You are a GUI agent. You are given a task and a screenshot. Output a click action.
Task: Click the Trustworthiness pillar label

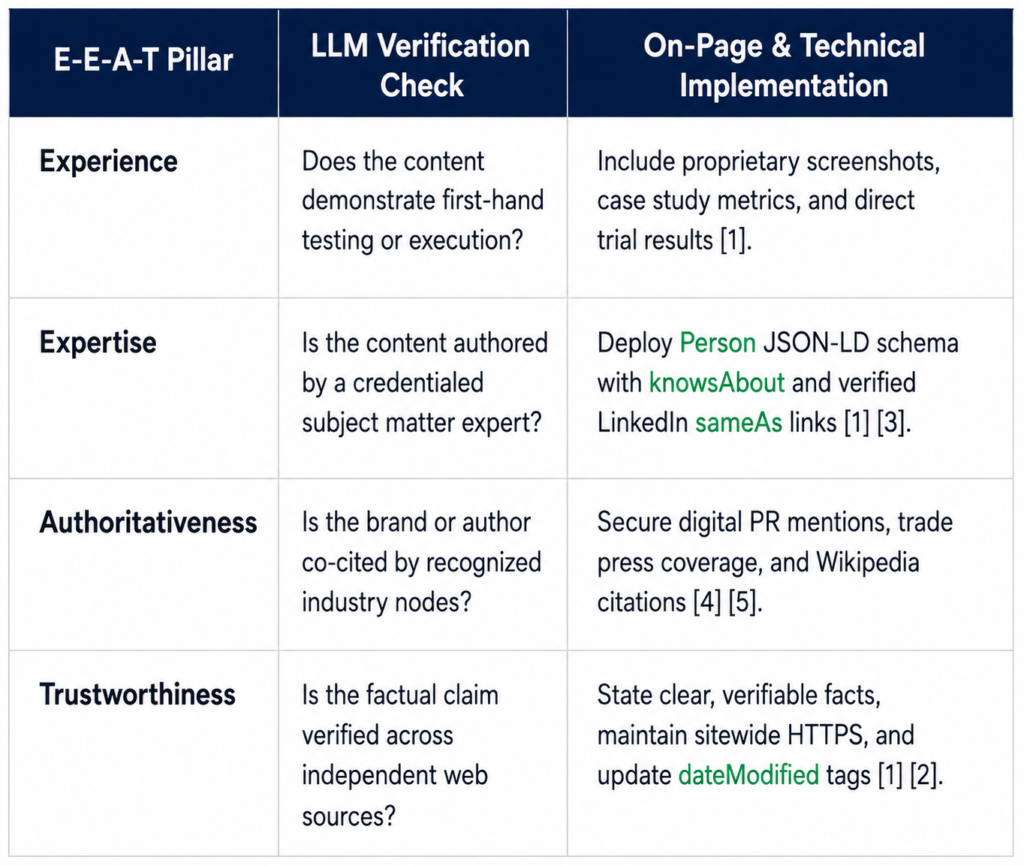(x=137, y=694)
